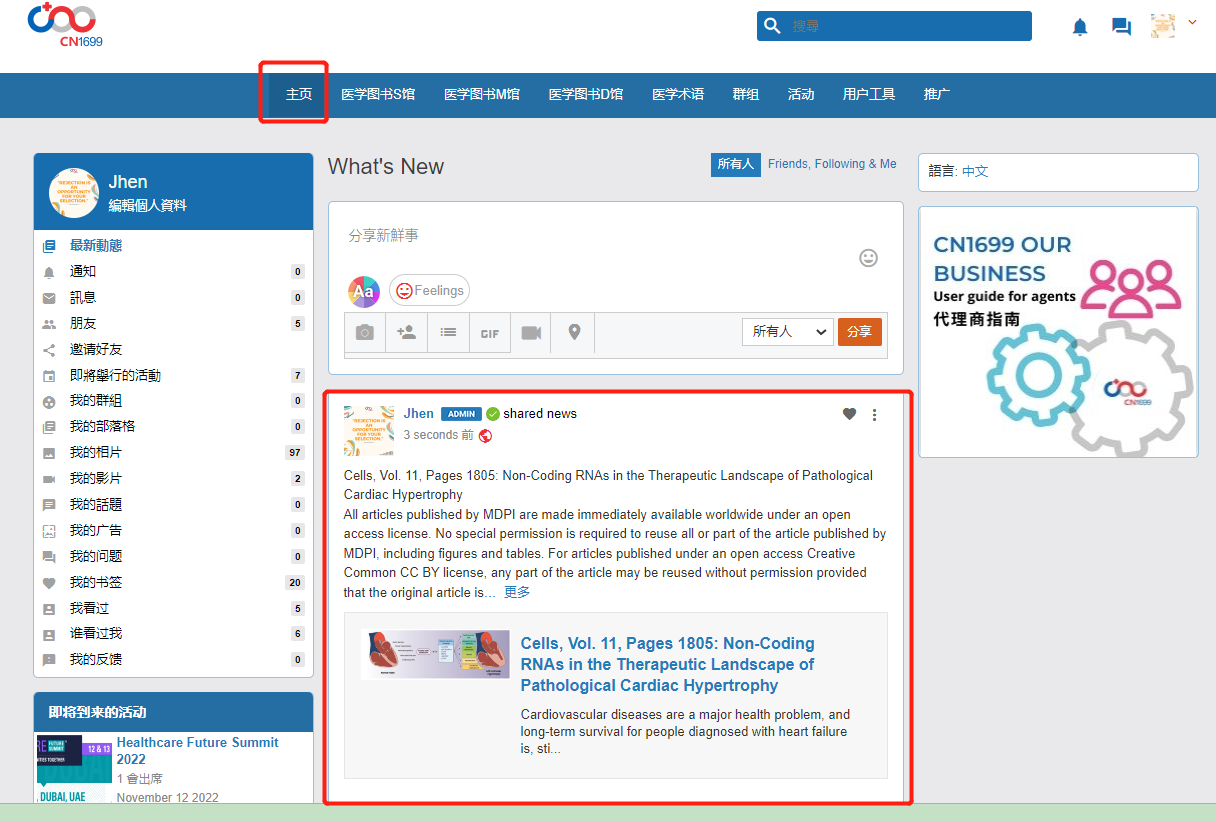Tag friends with add-person icon
1216x821 pixels.
407,333
